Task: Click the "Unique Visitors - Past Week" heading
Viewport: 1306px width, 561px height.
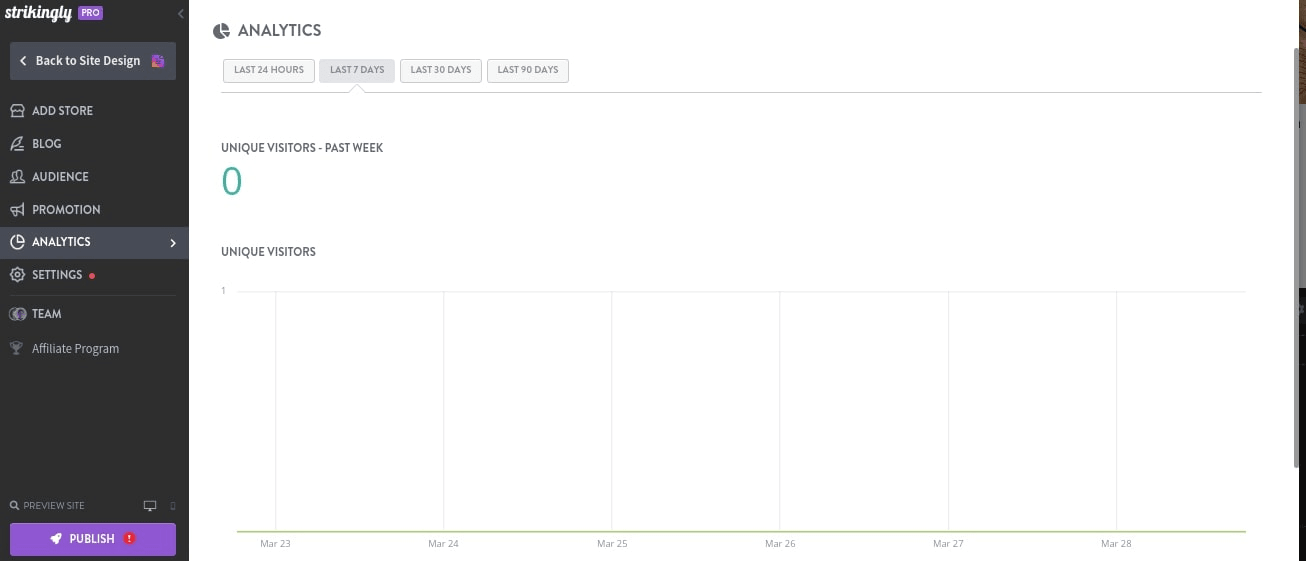Action: 302,148
